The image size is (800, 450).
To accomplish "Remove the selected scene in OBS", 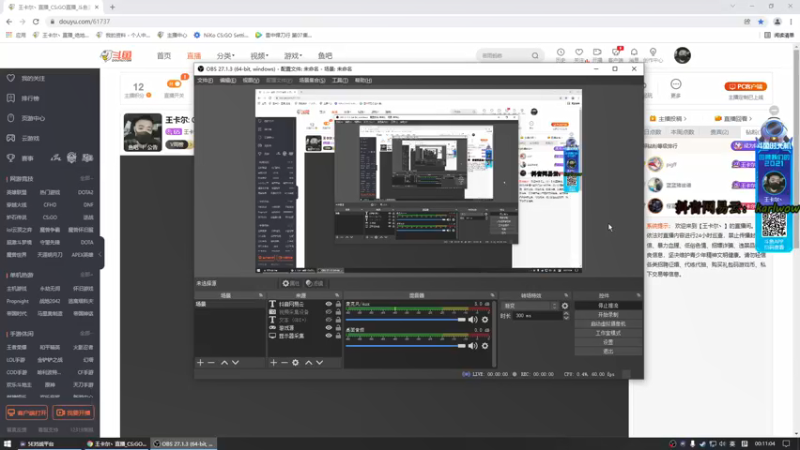I will (x=211, y=362).
